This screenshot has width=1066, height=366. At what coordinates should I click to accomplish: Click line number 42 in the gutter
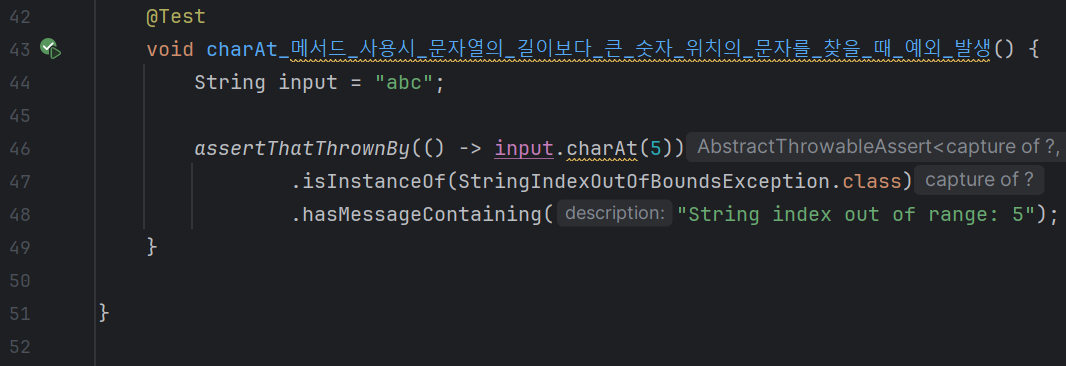pos(19,16)
